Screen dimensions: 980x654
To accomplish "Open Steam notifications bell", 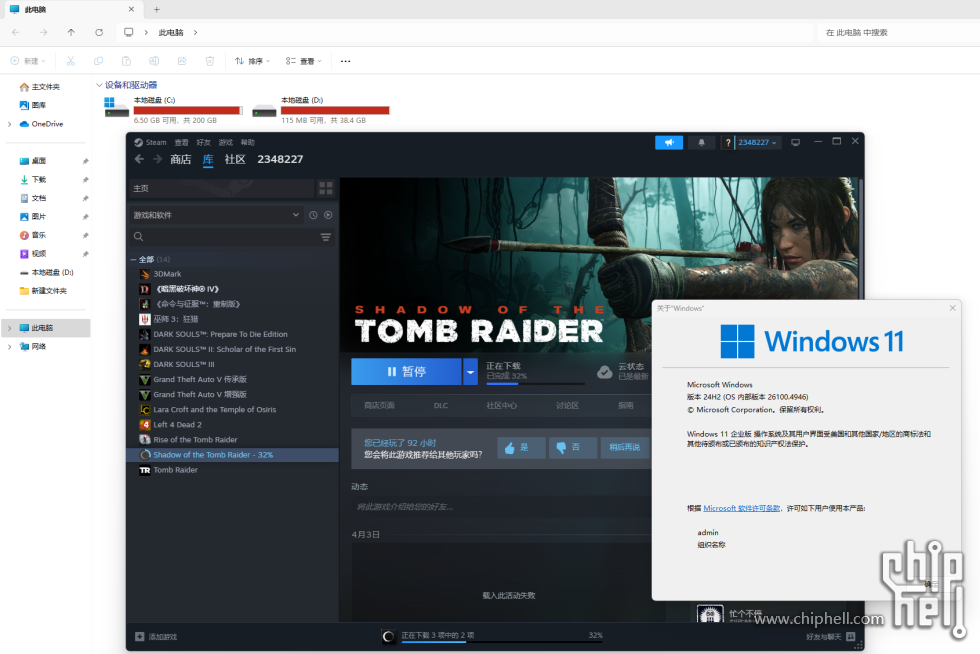I will click(x=701, y=143).
